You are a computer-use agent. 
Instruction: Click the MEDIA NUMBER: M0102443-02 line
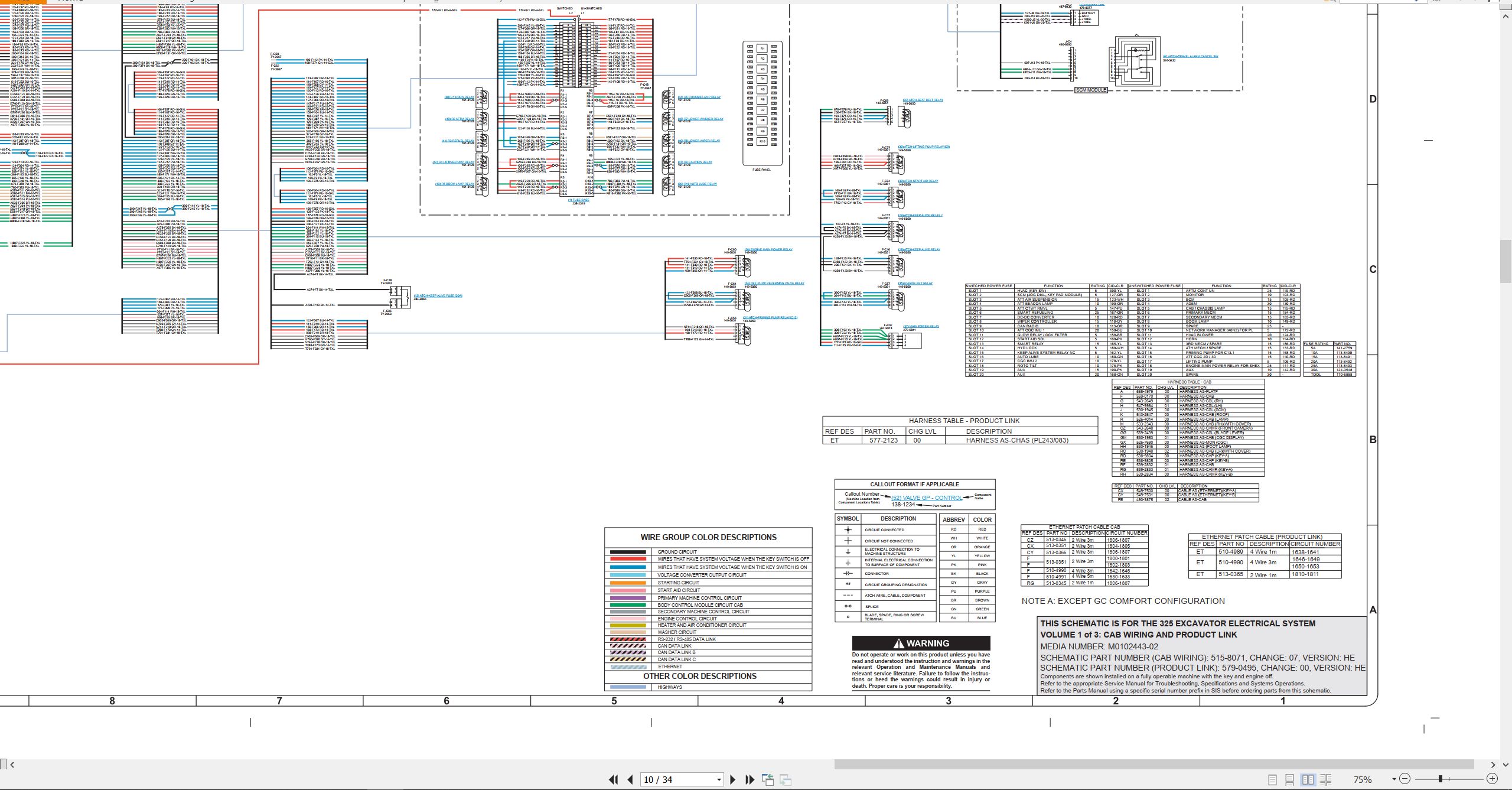tap(1099, 646)
